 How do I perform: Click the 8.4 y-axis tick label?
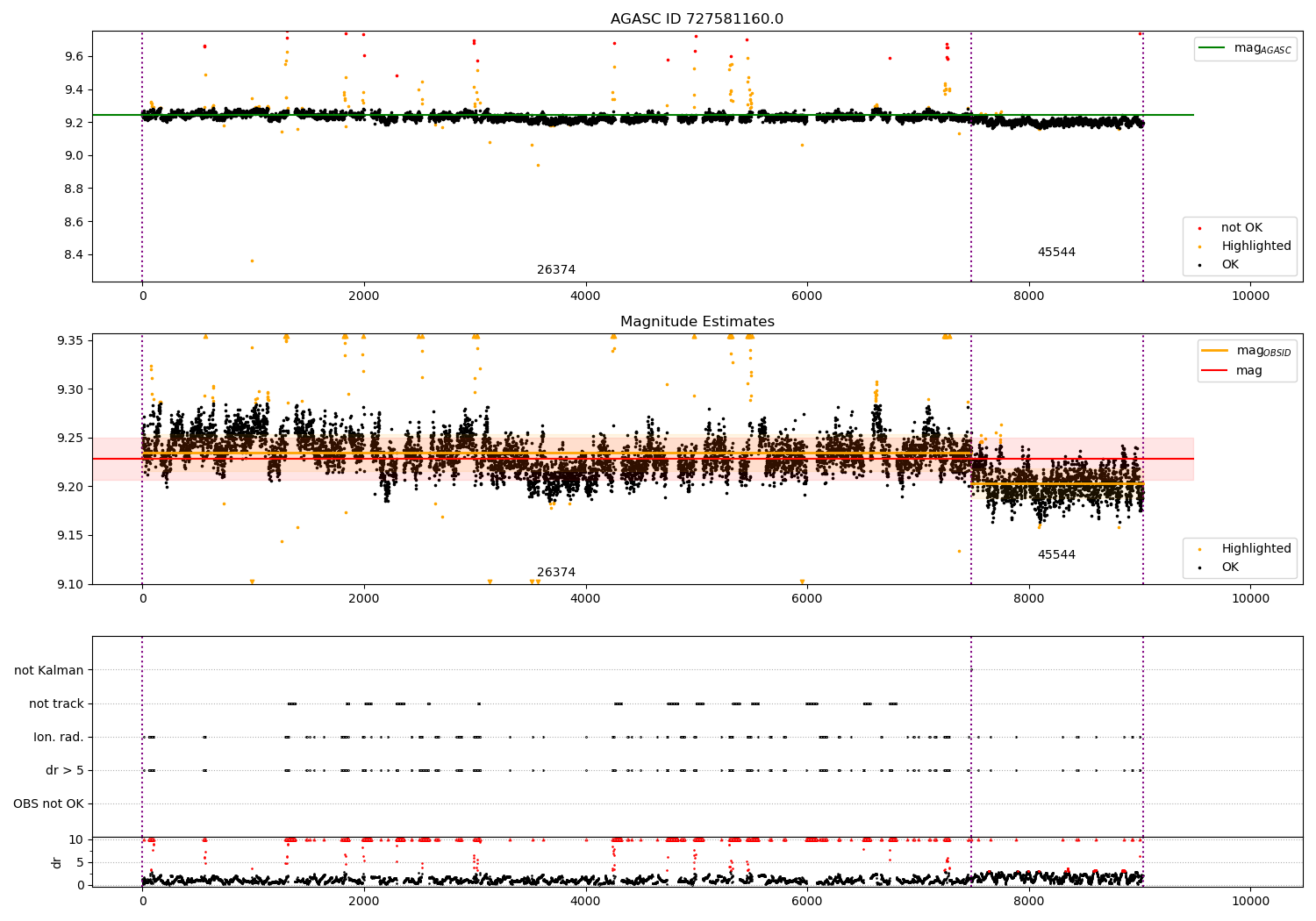click(x=74, y=255)
